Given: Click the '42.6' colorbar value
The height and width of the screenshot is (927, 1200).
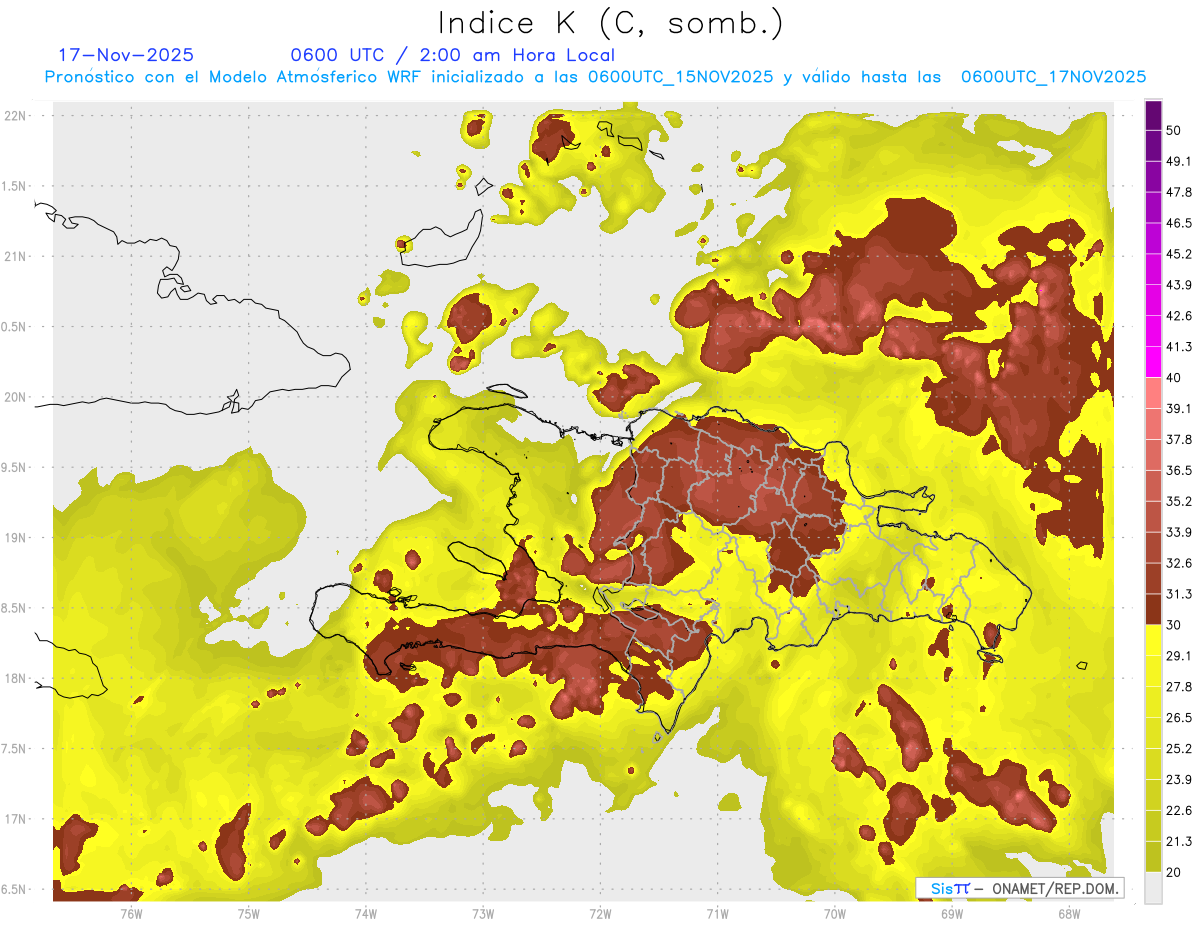Looking at the screenshot, I should click(1179, 316).
